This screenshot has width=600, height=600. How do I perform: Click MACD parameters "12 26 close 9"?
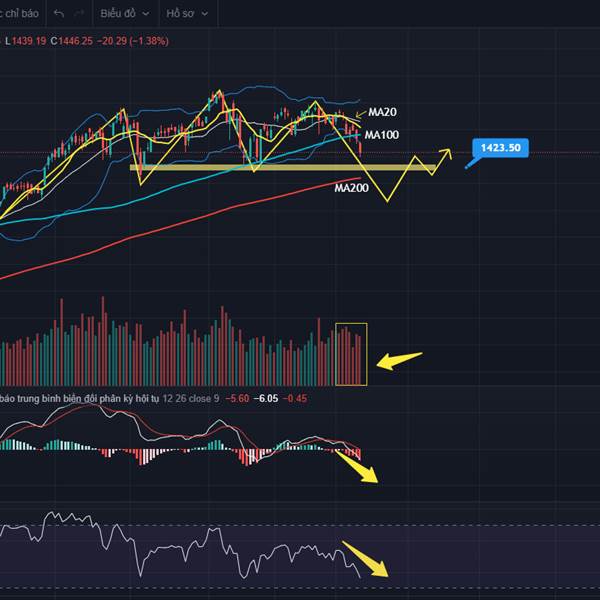tap(191, 399)
